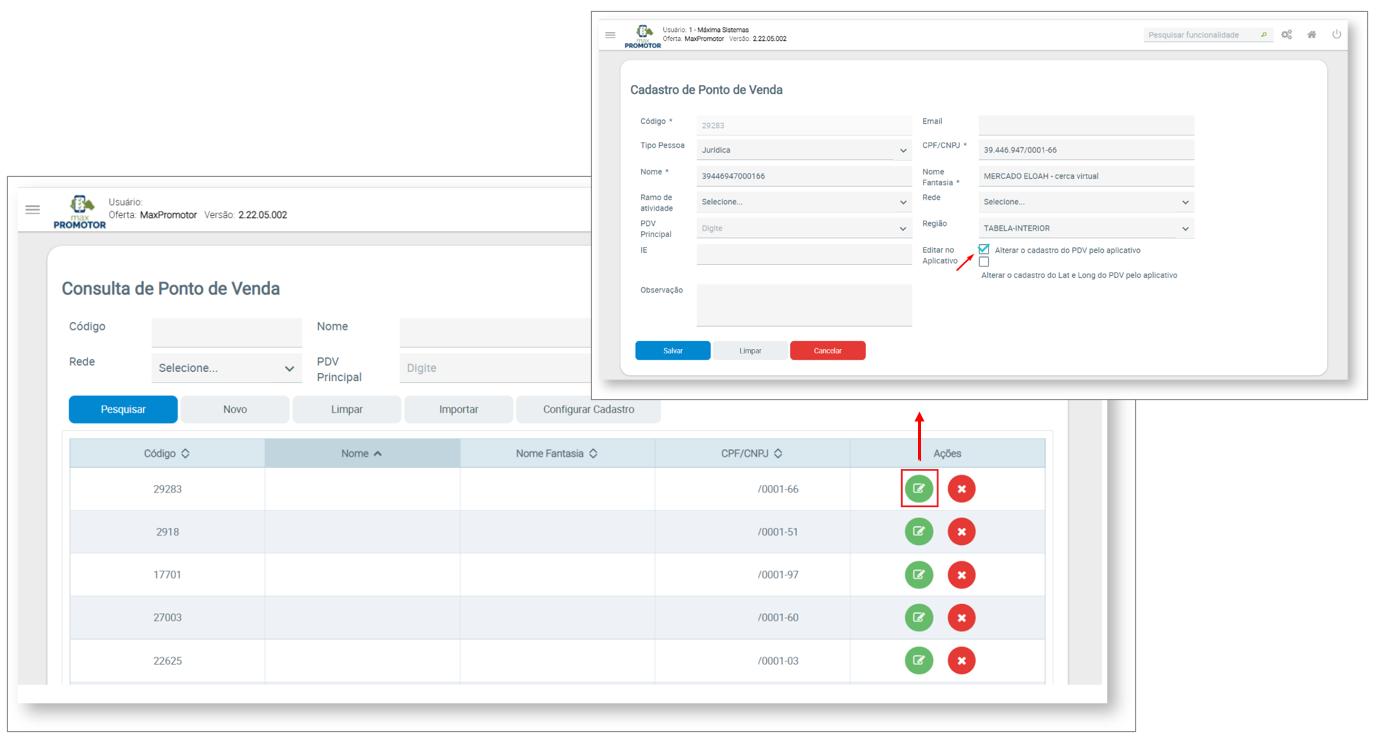Open the settings gears icon
Viewport: 1378px width, 740px height.
pyautogui.click(x=1286, y=35)
